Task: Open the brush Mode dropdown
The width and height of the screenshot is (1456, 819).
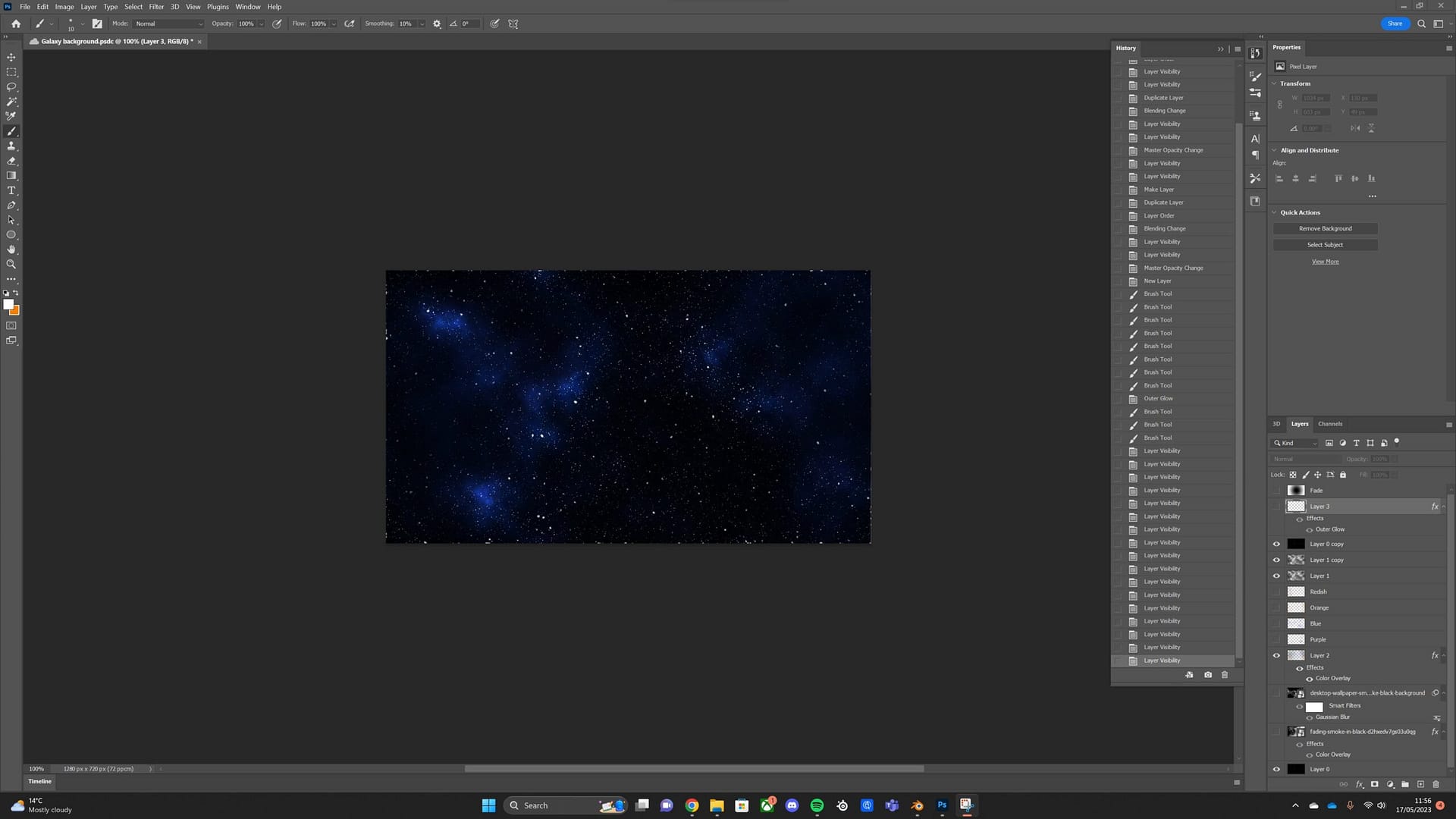Action: [167, 24]
